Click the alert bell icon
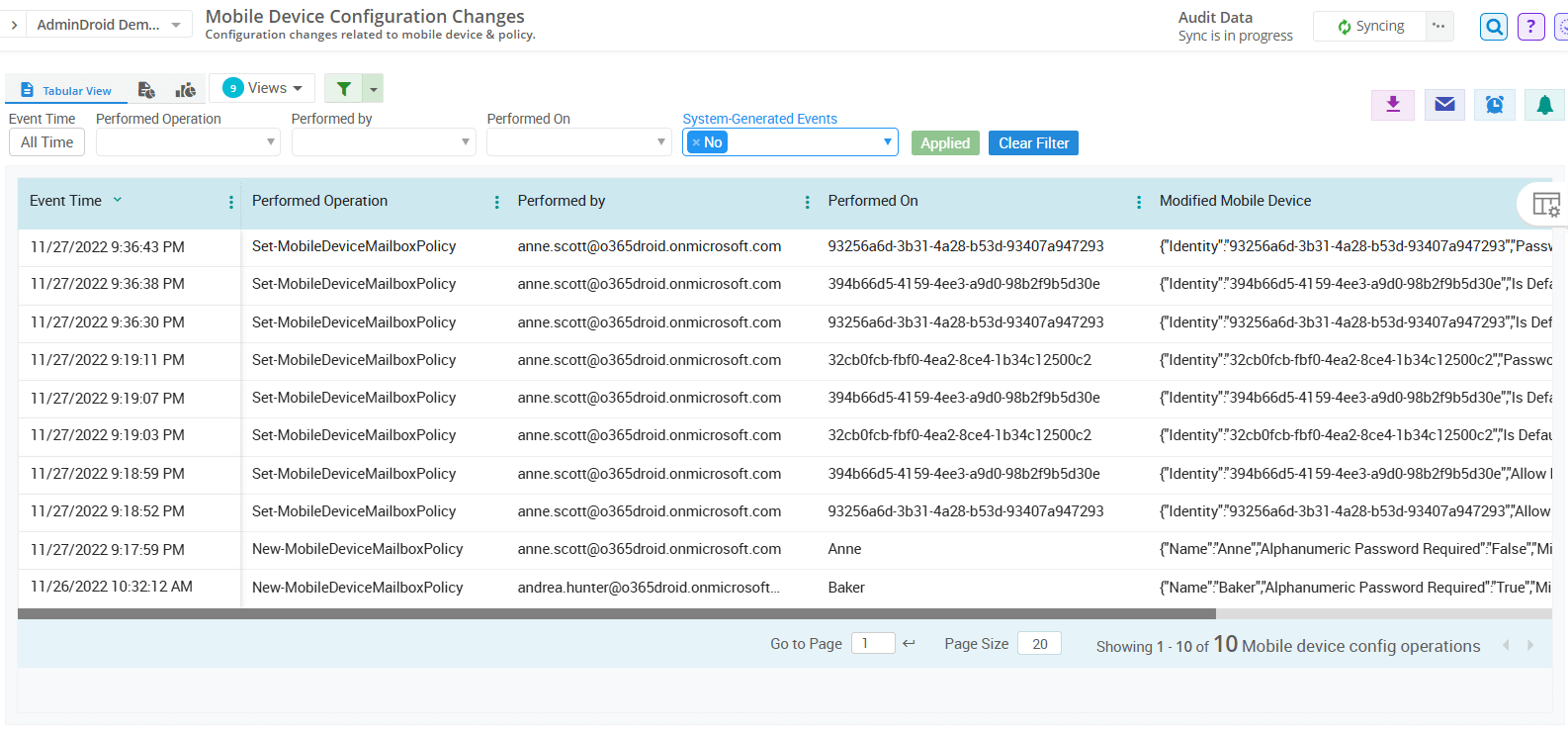Viewport: 1568px width, 733px height. click(1544, 104)
